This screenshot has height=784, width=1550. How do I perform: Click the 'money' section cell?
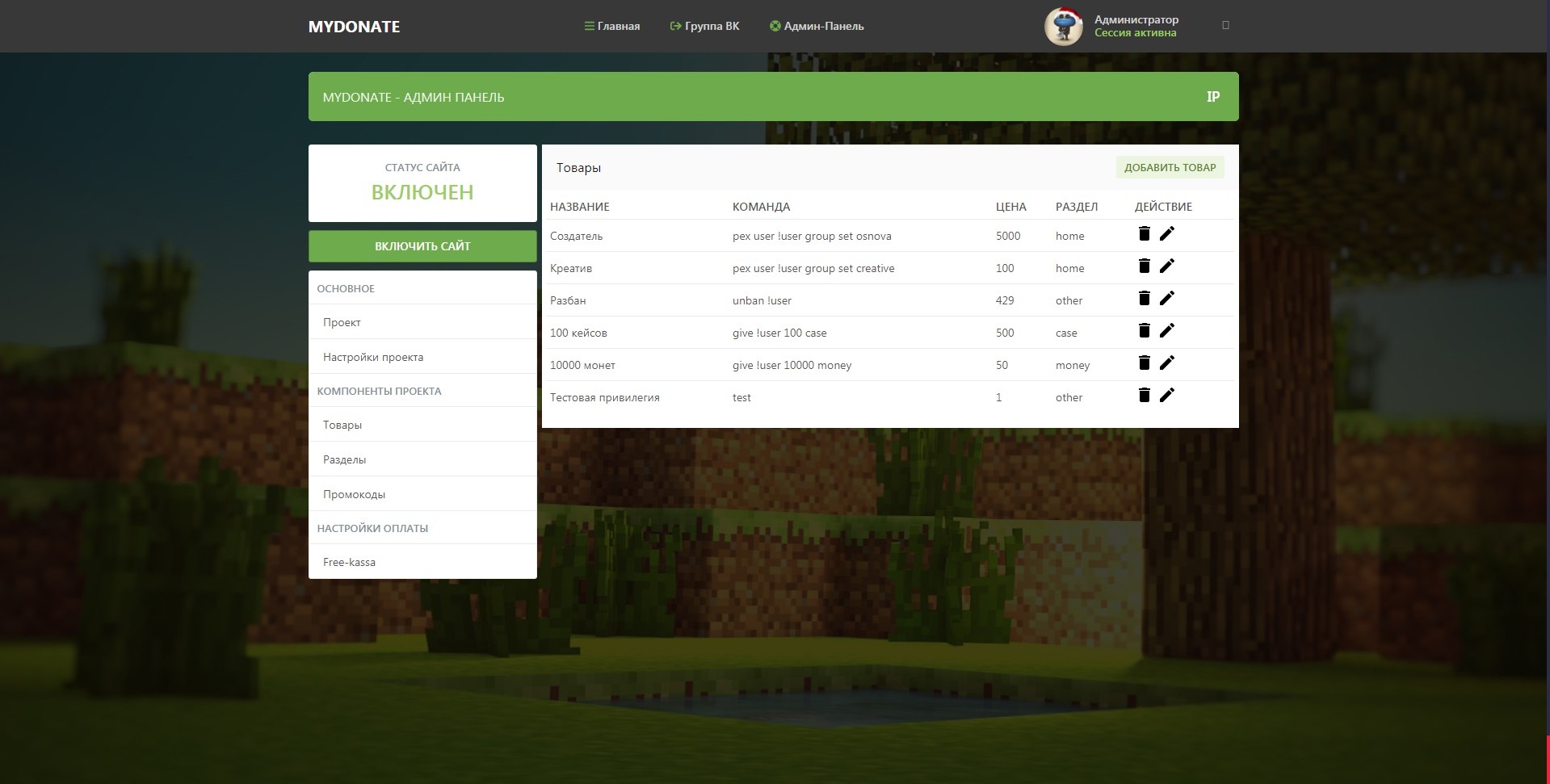pos(1073,365)
